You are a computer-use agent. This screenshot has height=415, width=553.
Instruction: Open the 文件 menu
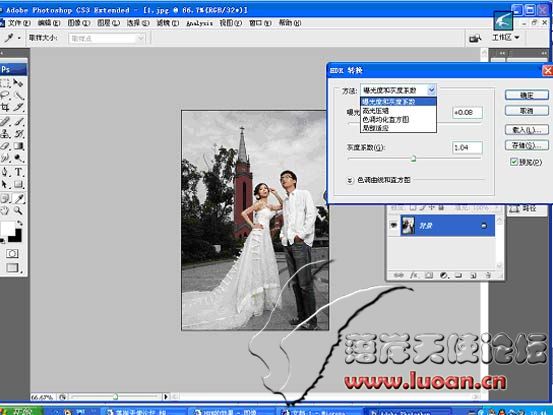(19, 23)
